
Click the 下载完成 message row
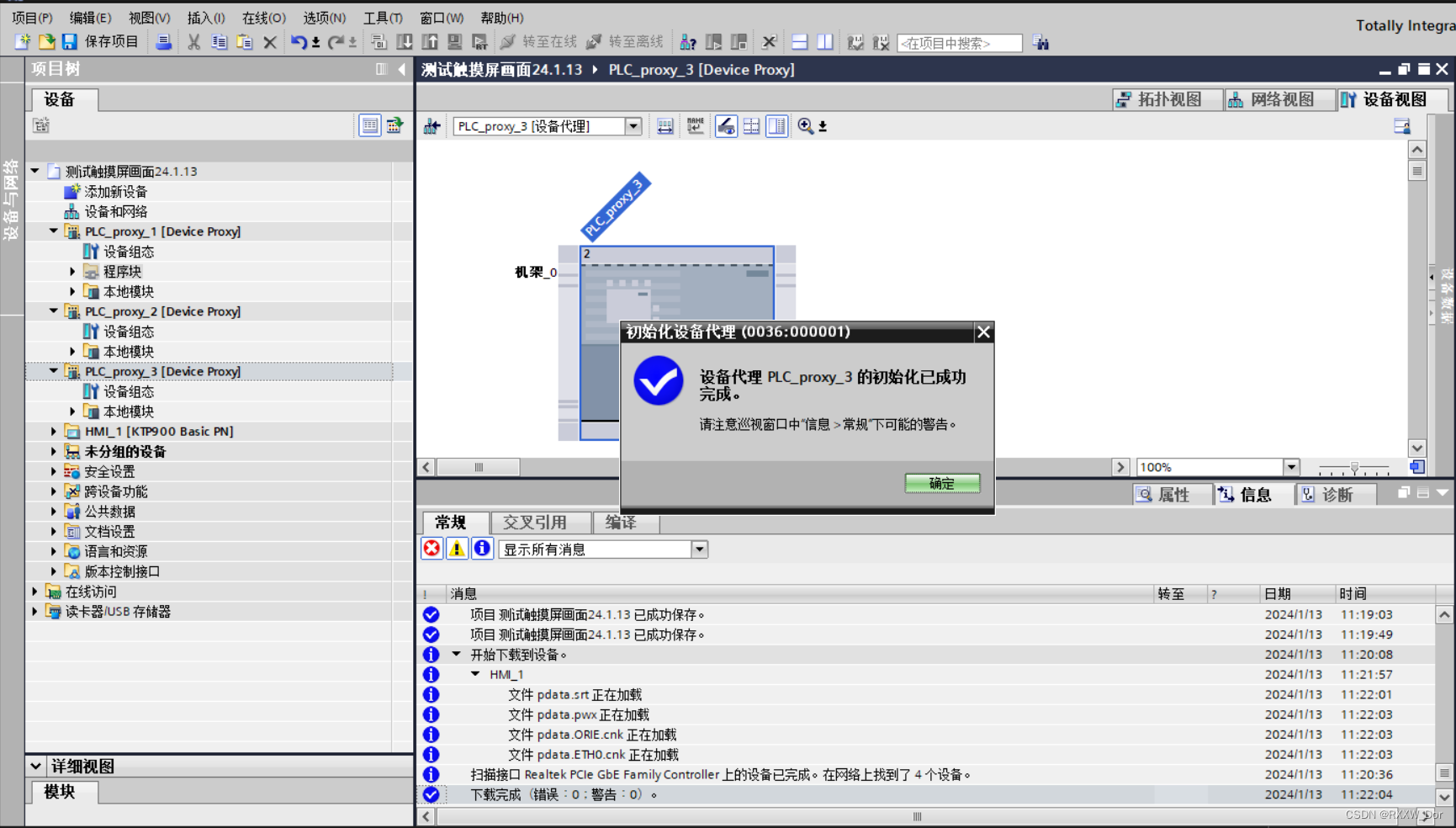[x=925, y=794]
